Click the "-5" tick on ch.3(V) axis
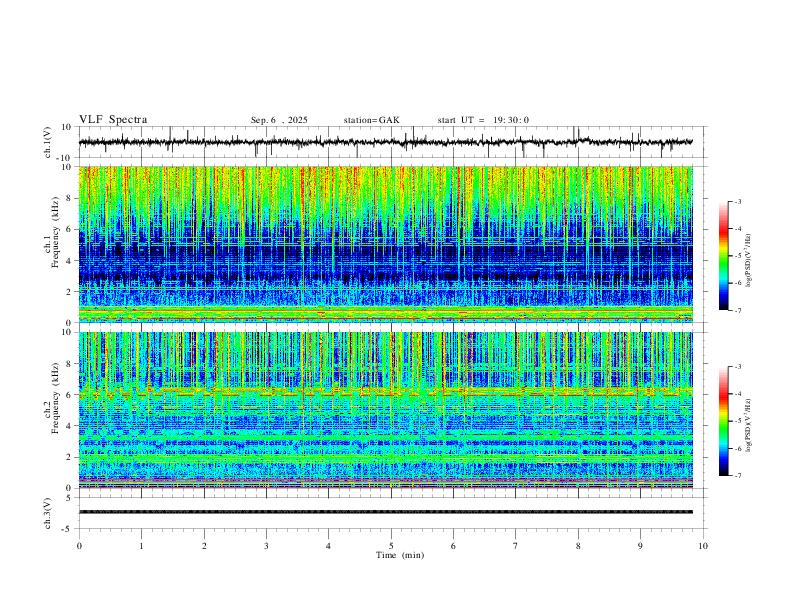Image resolution: width=792 pixels, height=612 pixels. tap(68, 529)
